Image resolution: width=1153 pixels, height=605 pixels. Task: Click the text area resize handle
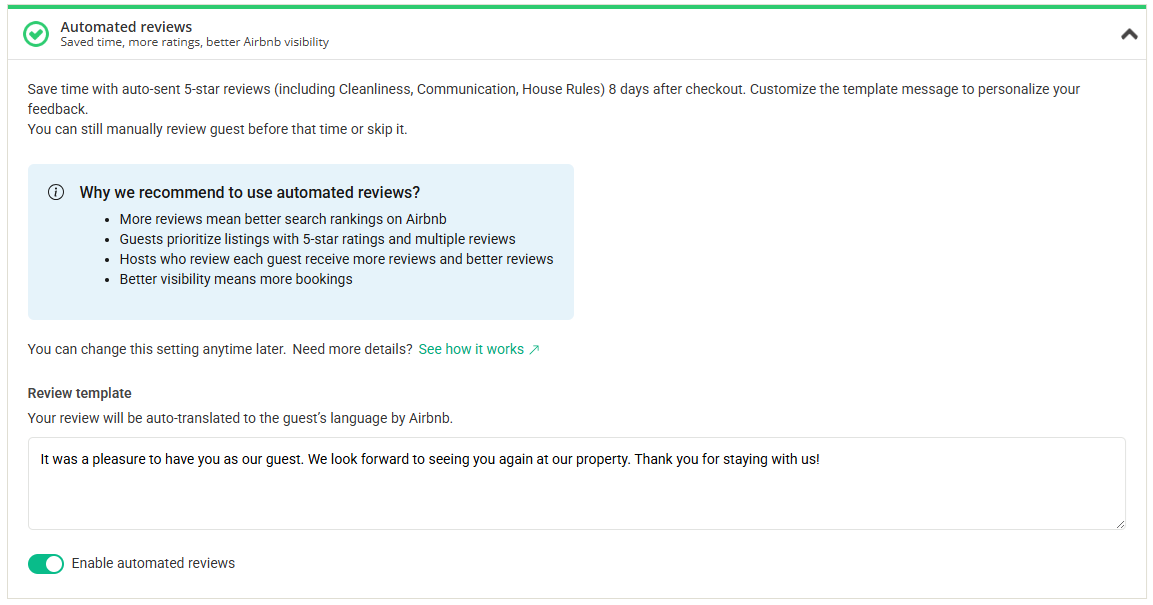[x=1120, y=523]
